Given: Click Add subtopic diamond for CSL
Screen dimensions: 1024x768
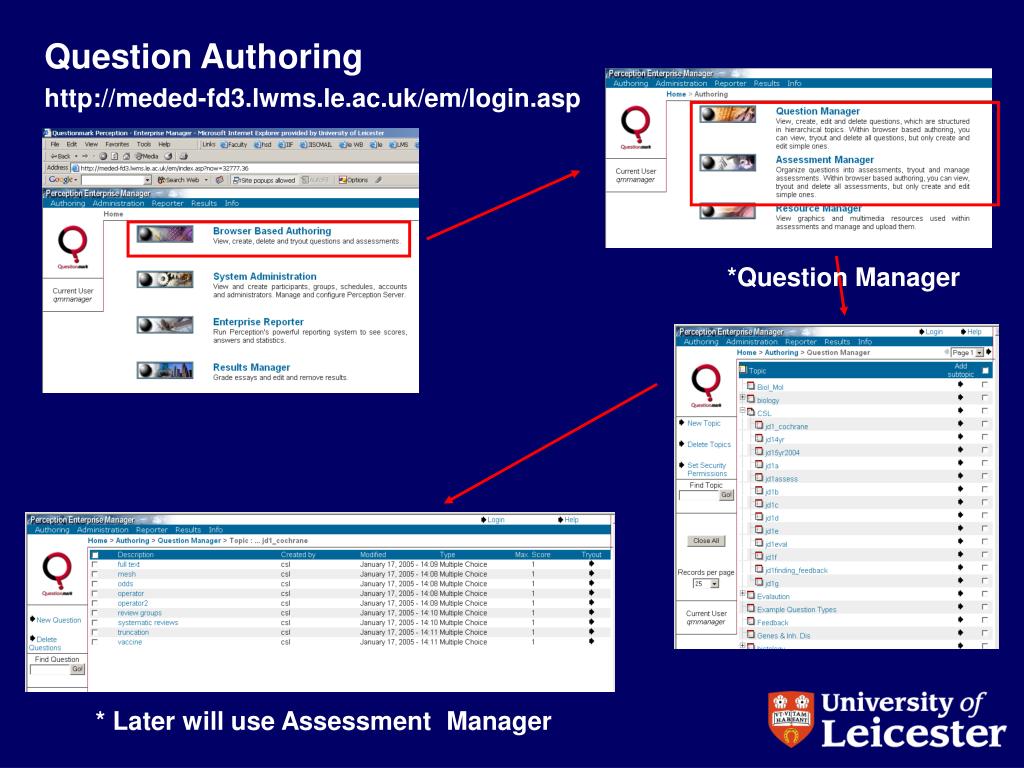Looking at the screenshot, I should click(x=960, y=411).
